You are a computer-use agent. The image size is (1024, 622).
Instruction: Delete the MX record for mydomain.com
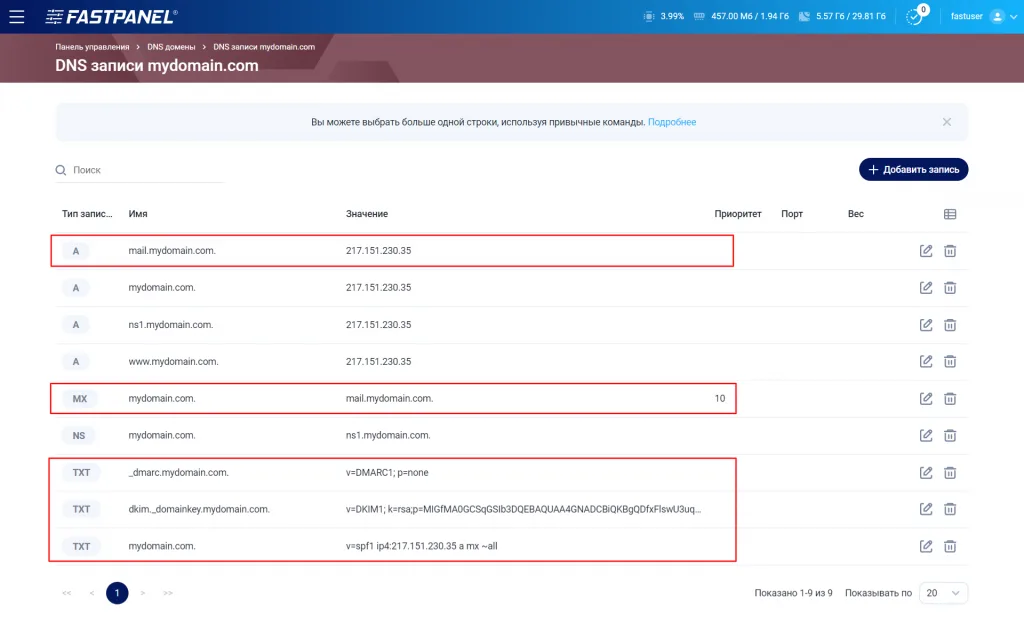pyautogui.click(x=950, y=399)
